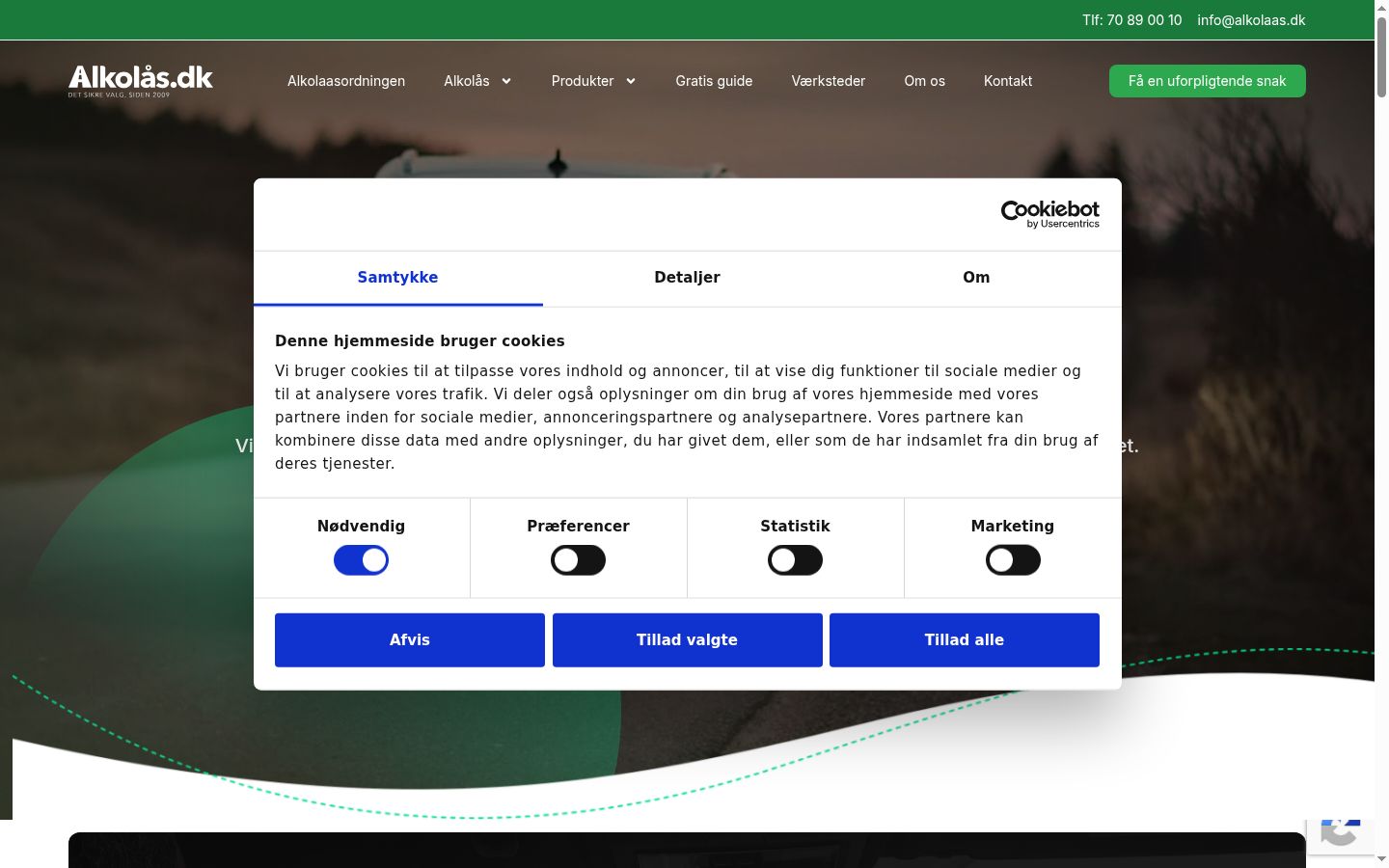The height and width of the screenshot is (868, 1389).
Task: Email info@alkolaas.dk link
Action: (x=1251, y=20)
